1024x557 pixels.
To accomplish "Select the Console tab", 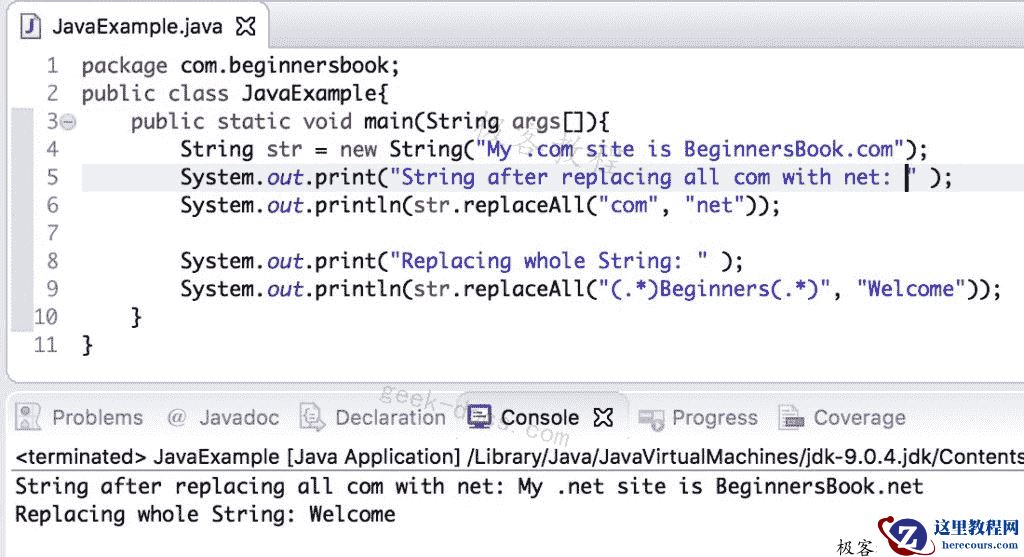I will pyautogui.click(x=539, y=417).
